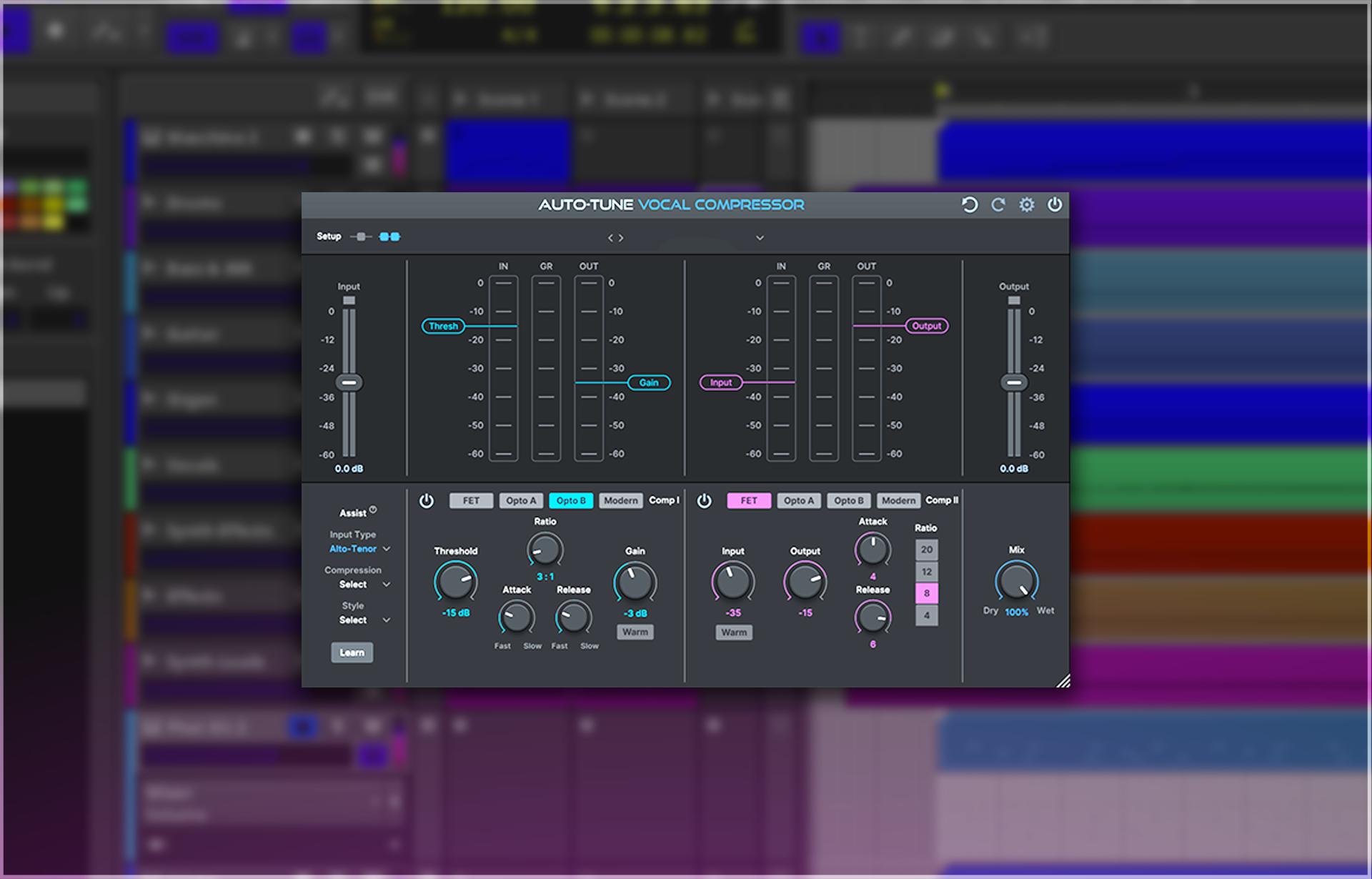Click the 3:1 ratio value
Screen dimensions: 1372x879
545,577
